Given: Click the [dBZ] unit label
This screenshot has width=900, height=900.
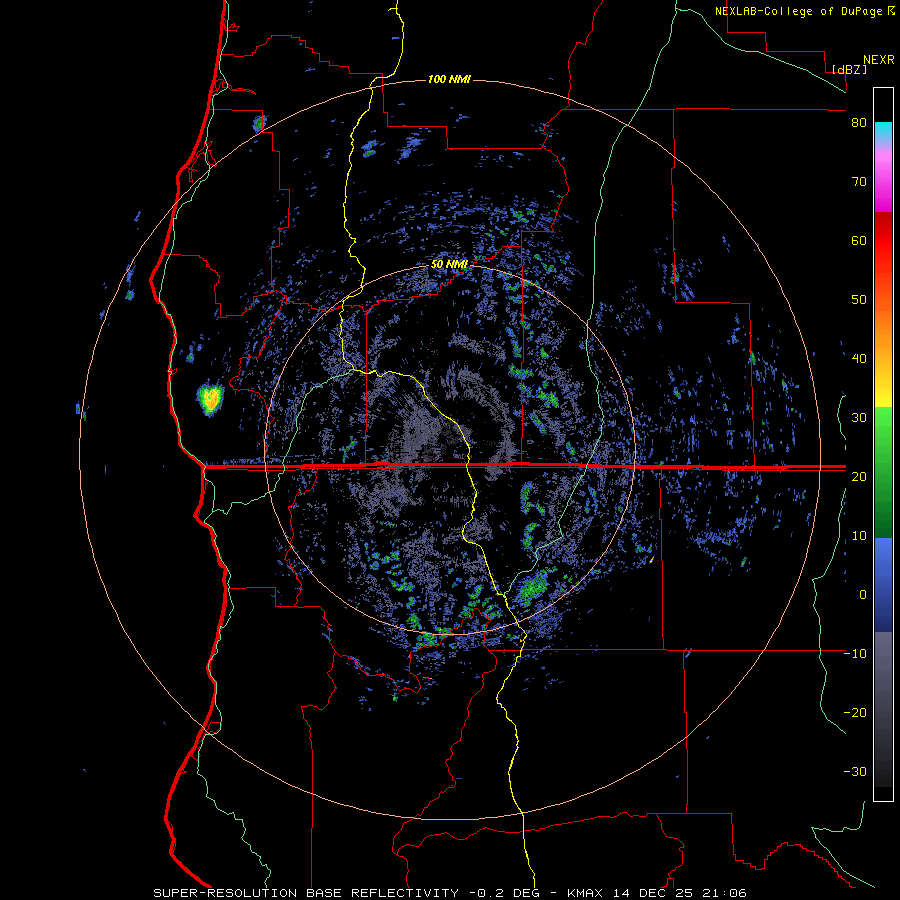Looking at the screenshot, I should (849, 69).
